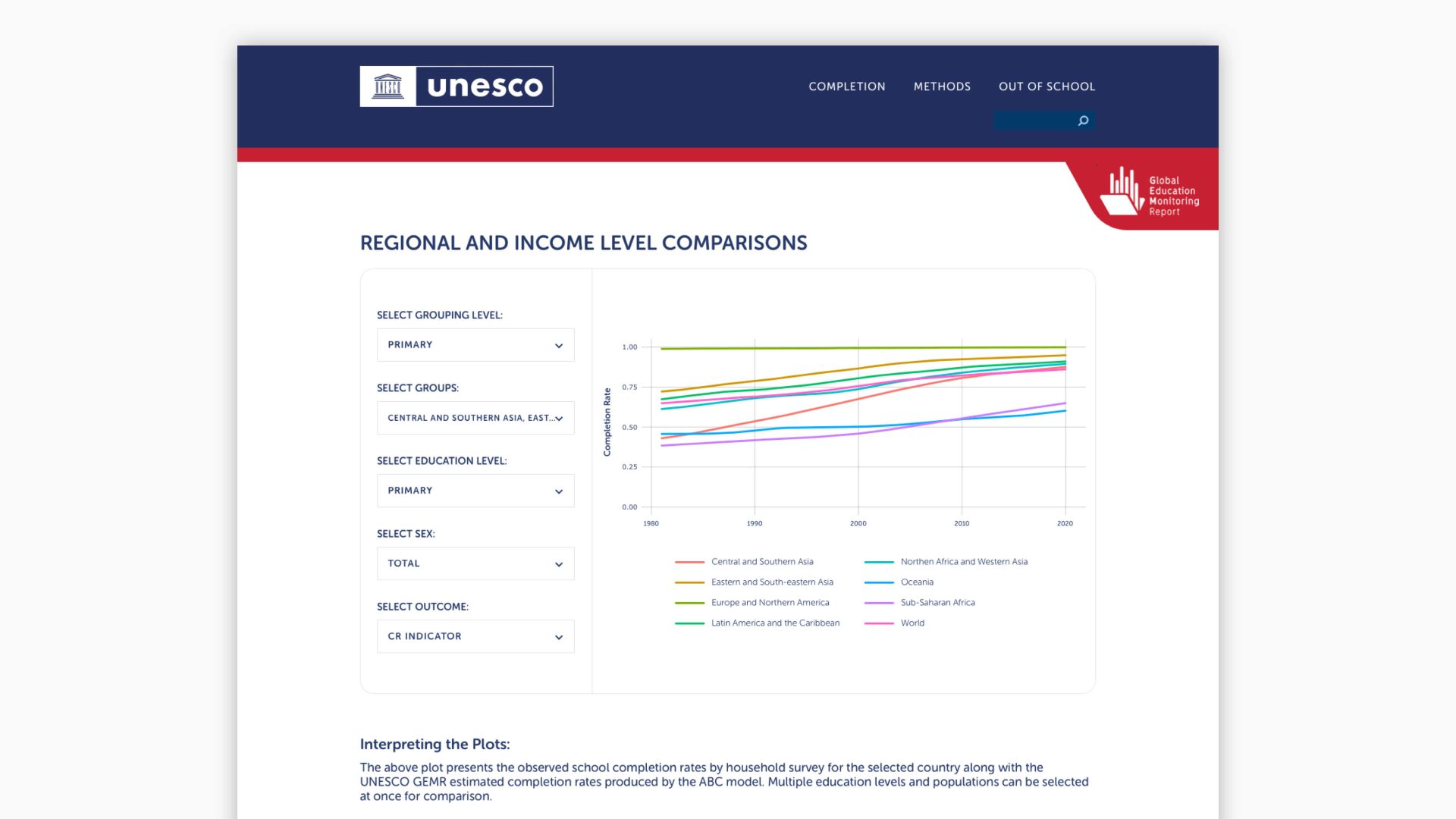
Task: Toggle Latin America and the Caribbean legend
Action: point(775,623)
